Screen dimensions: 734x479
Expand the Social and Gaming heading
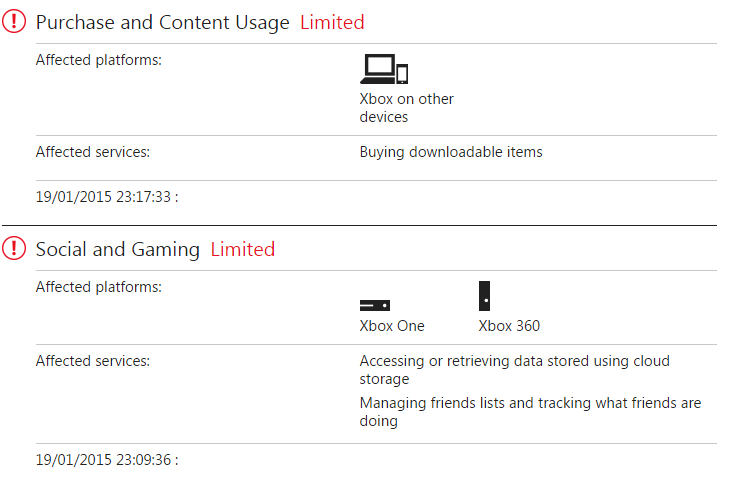point(118,249)
